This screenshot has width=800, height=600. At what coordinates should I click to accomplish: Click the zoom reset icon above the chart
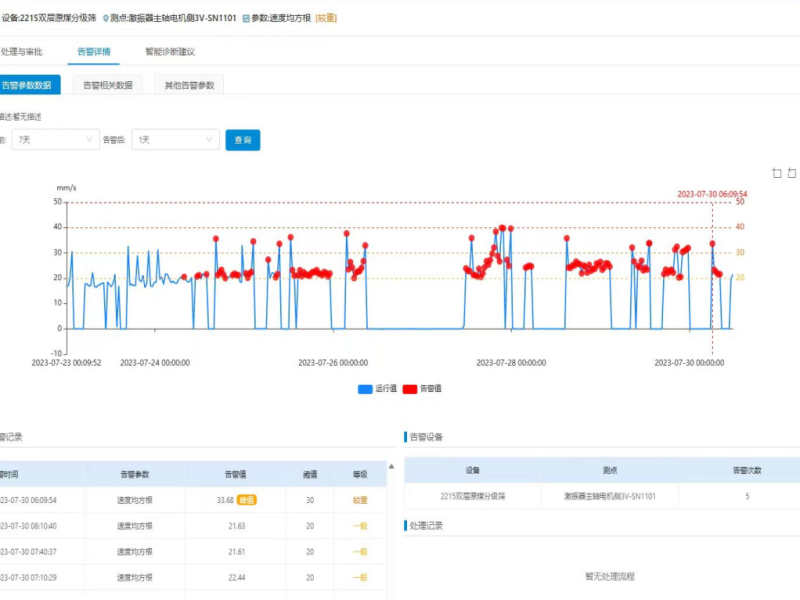[x=793, y=173]
